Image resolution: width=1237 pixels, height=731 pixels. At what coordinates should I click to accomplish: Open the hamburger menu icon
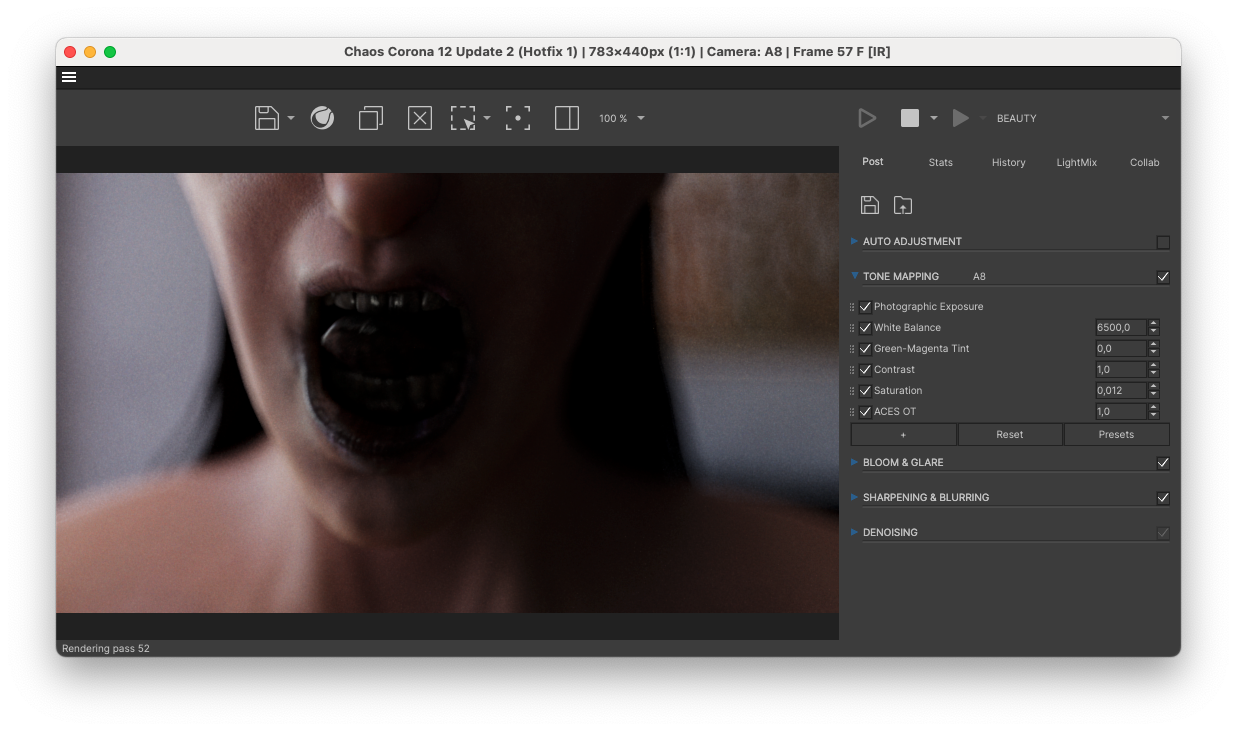pos(69,77)
